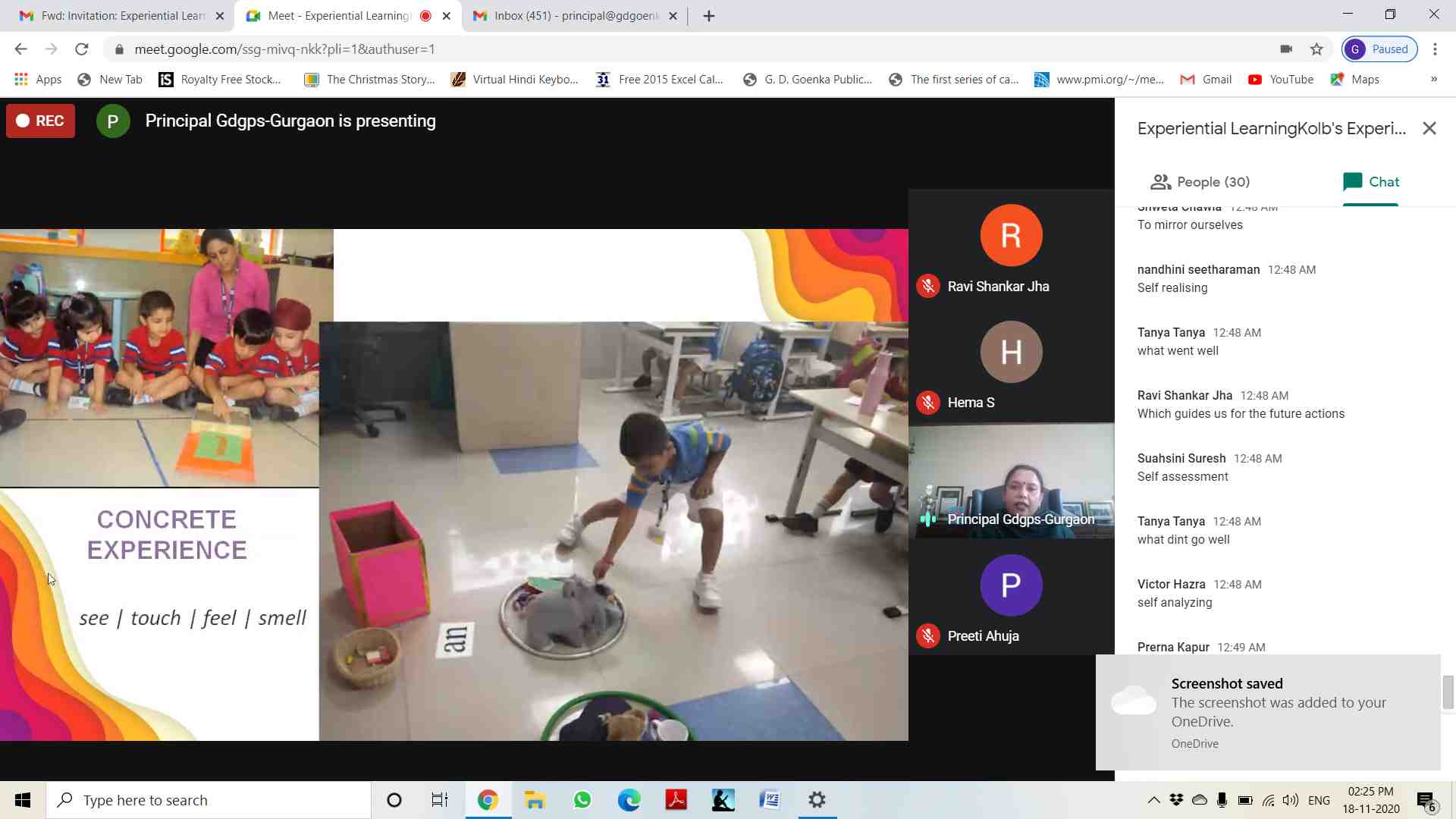Open Task View in taskbar

coord(440,800)
